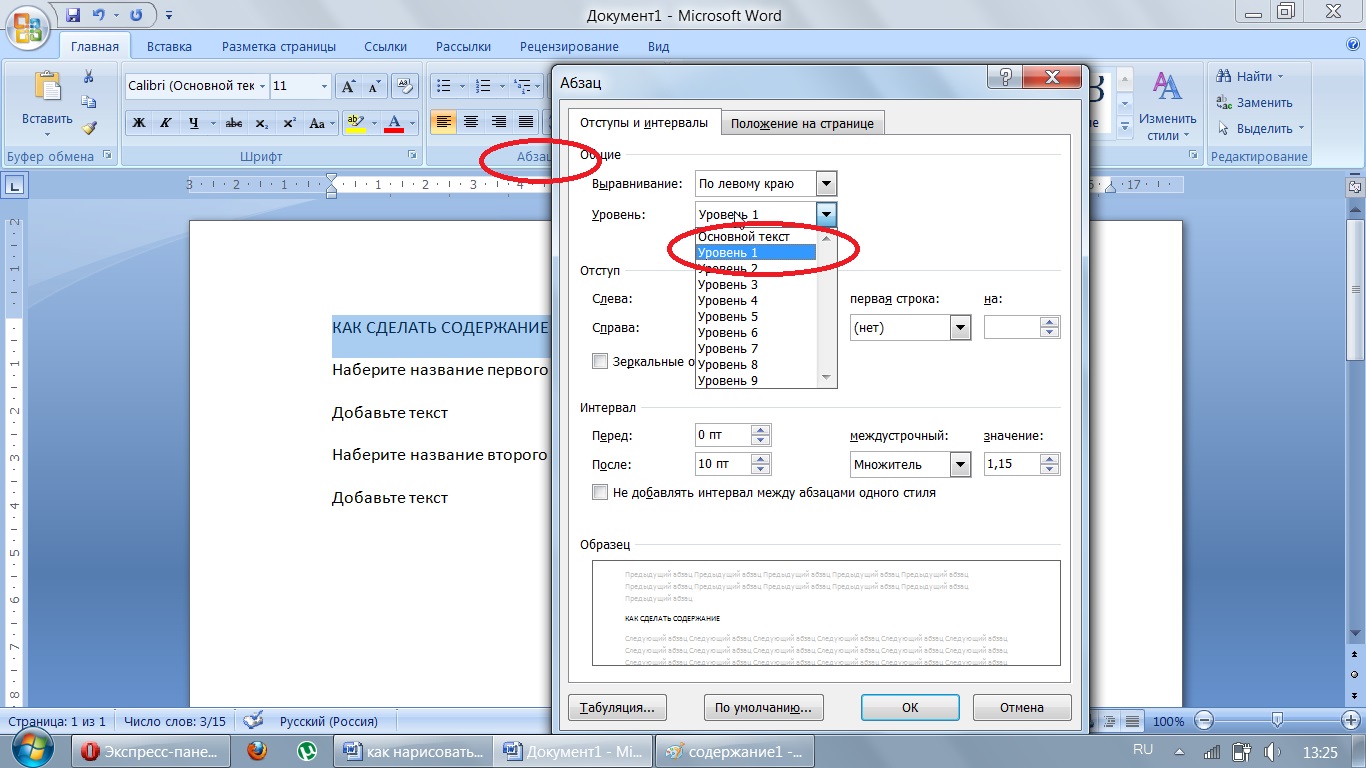The height and width of the screenshot is (768, 1366).
Task: Open the Выравнивание alignment dropdown
Action: click(x=825, y=183)
